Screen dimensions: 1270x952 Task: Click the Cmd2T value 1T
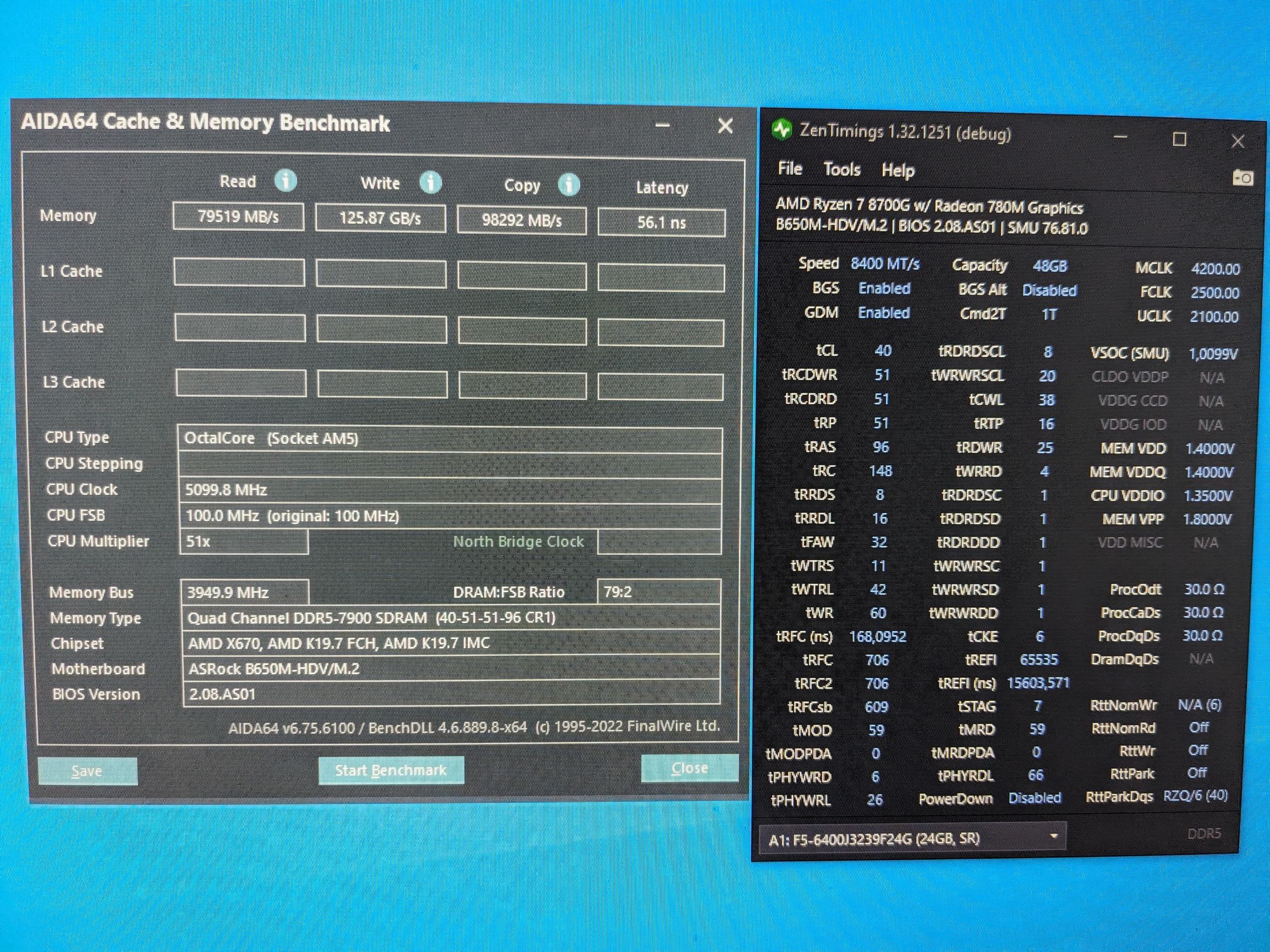click(x=1049, y=314)
